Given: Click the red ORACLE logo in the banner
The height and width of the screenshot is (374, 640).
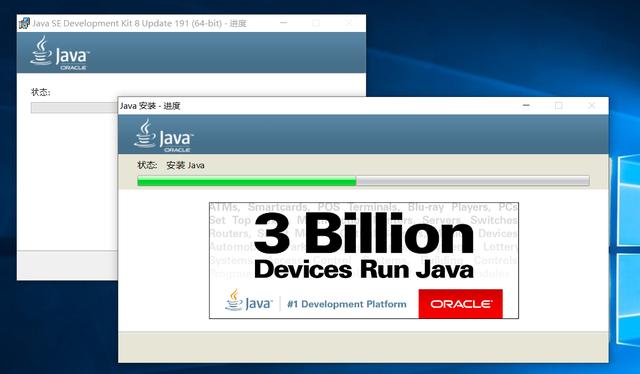Looking at the screenshot, I should pyautogui.click(x=460, y=304).
